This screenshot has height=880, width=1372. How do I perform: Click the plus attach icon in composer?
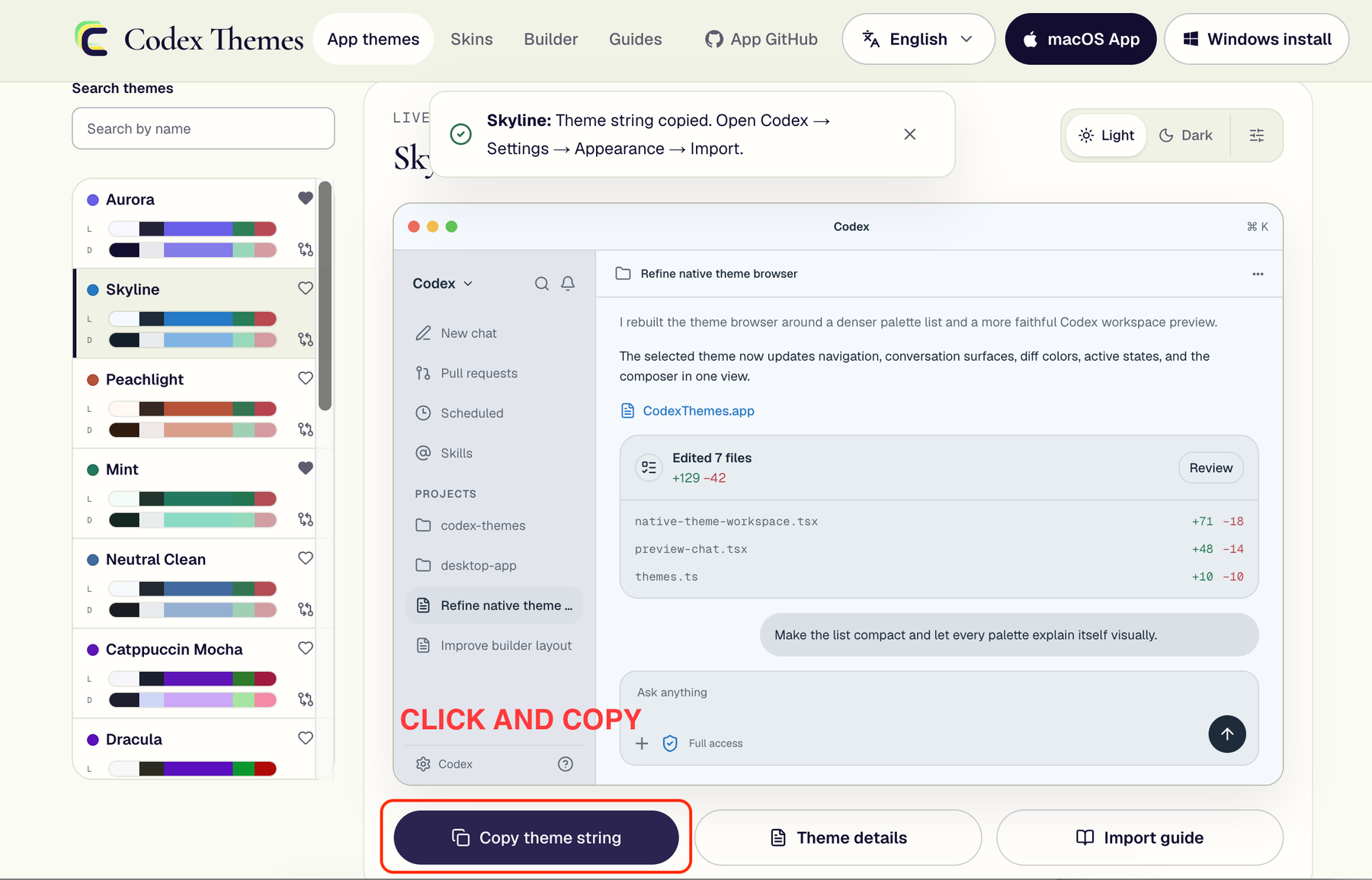[642, 743]
